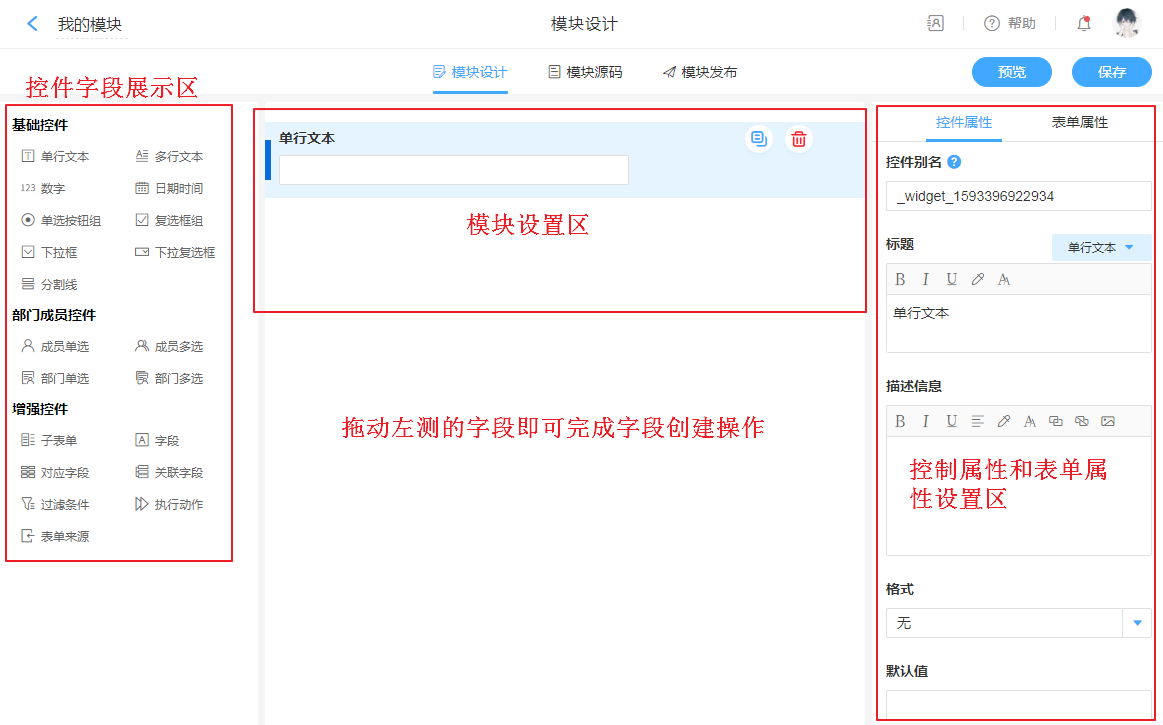Click the back arrow beside 我的模块
Viewport: 1163px width, 725px height.
(x=33, y=24)
